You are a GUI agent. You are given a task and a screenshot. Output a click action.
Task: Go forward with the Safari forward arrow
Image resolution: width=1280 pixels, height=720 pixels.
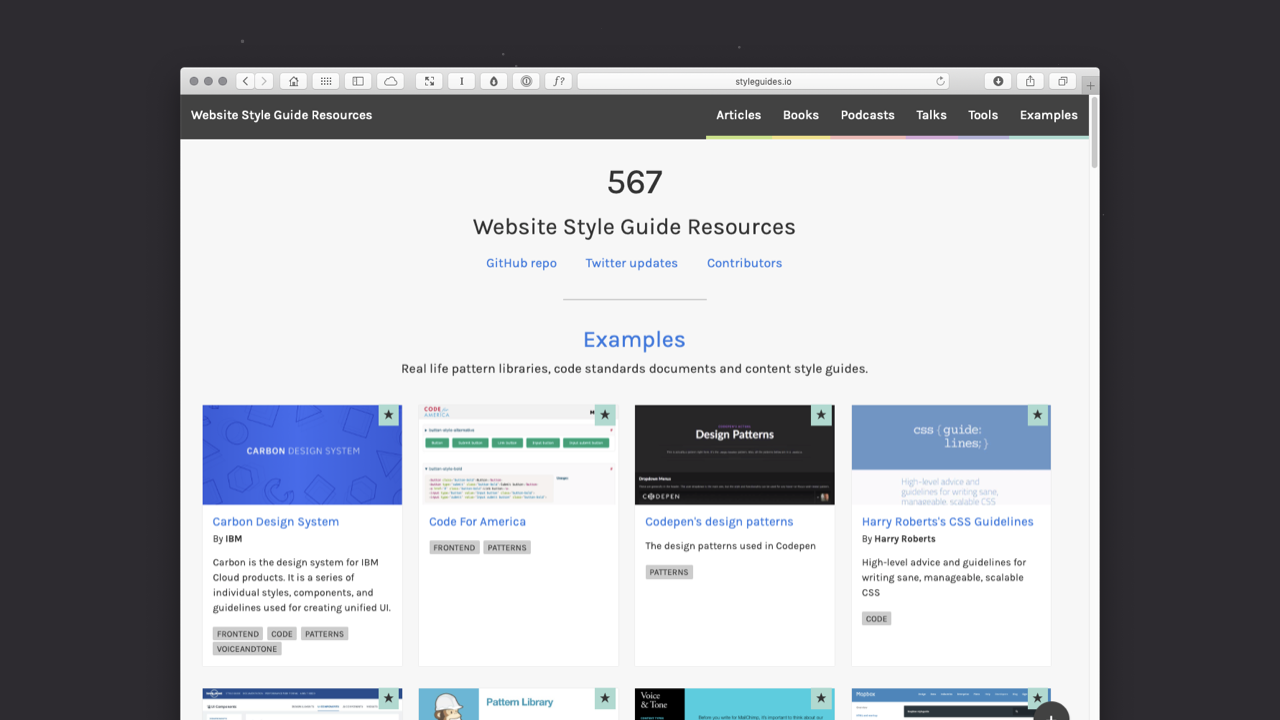point(264,81)
